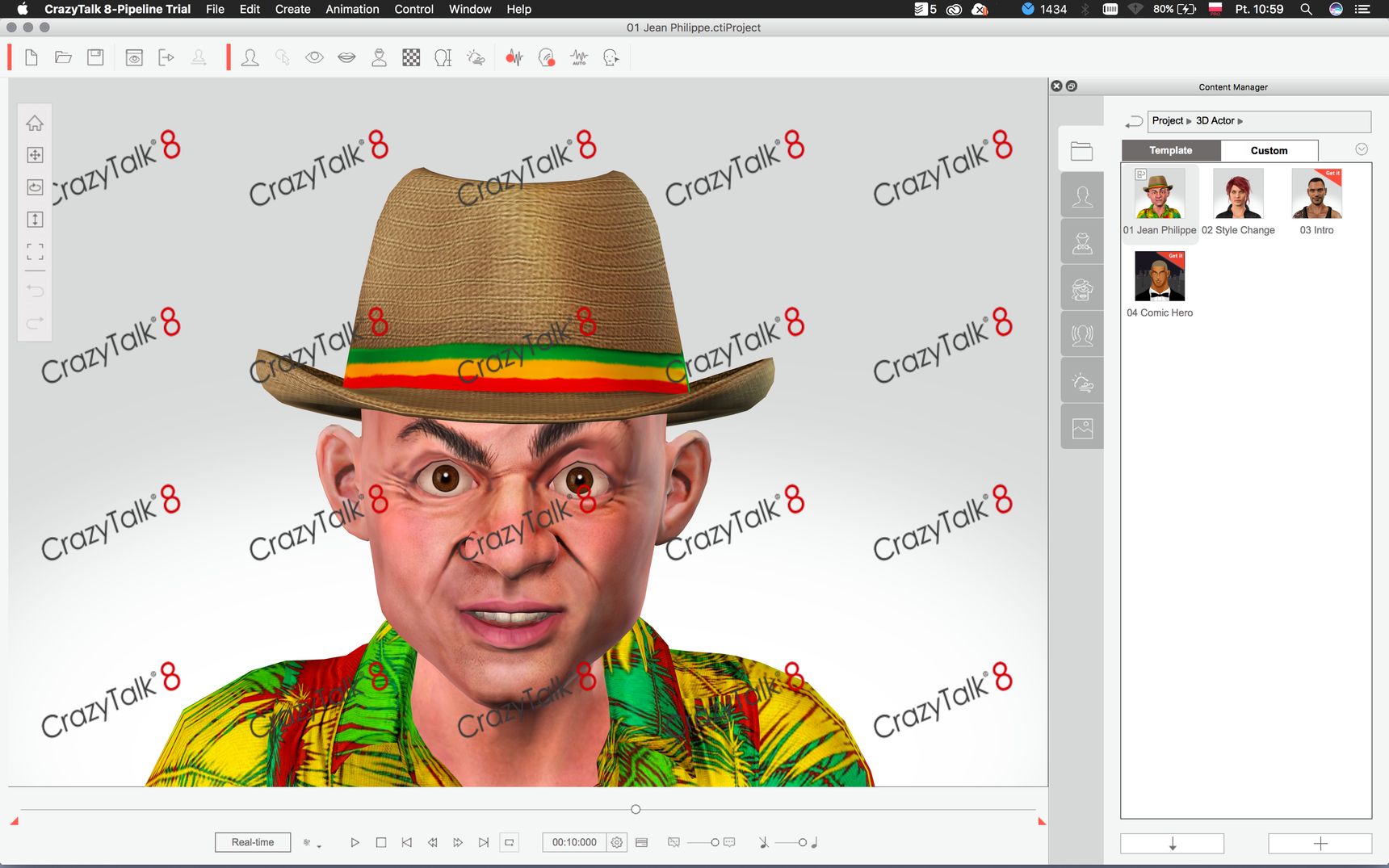1389x868 pixels.
Task: Stop playback
Action: point(381,842)
